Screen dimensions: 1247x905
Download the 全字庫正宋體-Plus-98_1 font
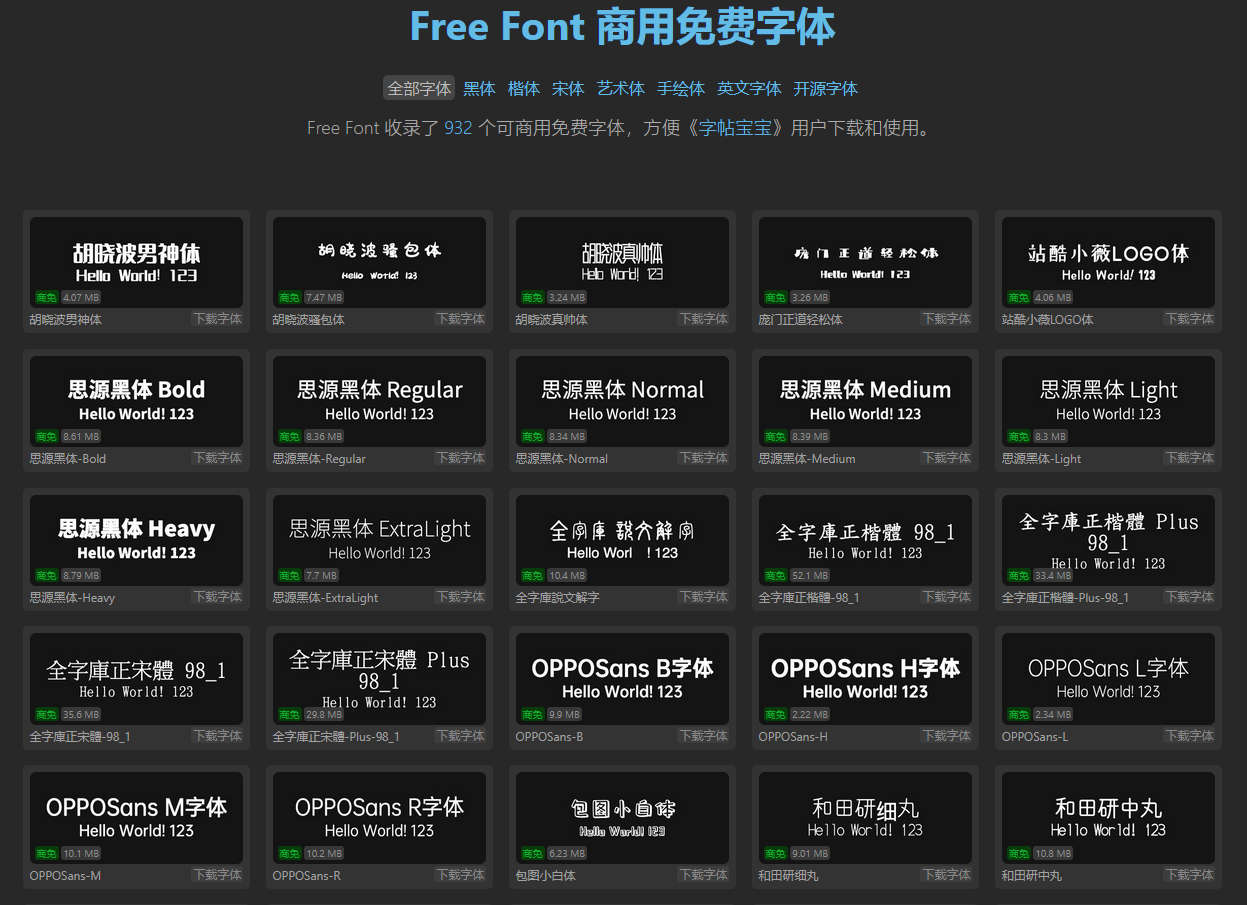[460, 736]
